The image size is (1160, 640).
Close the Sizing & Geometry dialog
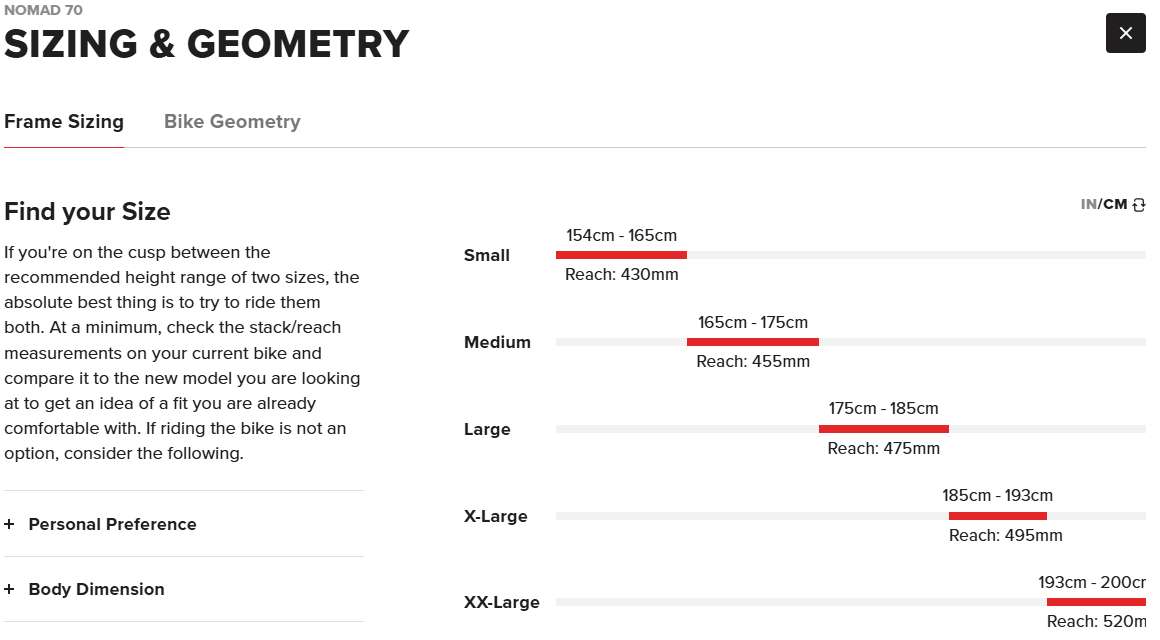[1125, 33]
